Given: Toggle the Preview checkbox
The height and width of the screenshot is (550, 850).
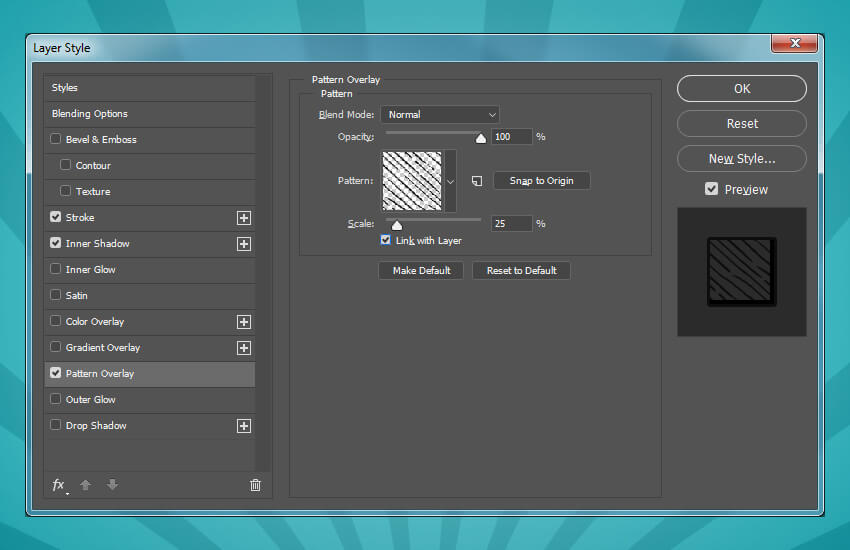Looking at the screenshot, I should 711,189.
